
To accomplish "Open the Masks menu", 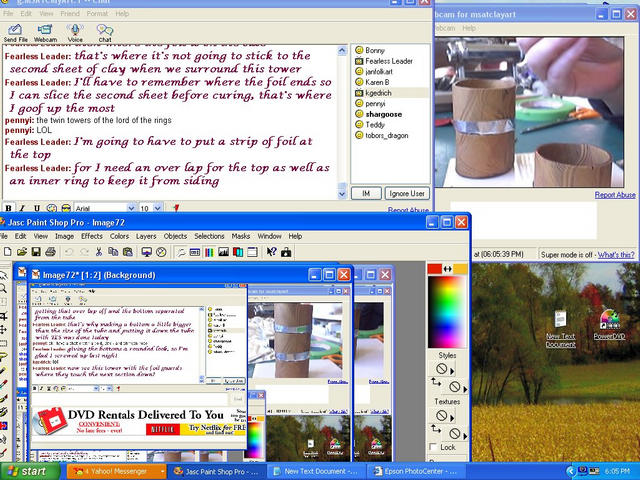I will pos(241,236).
